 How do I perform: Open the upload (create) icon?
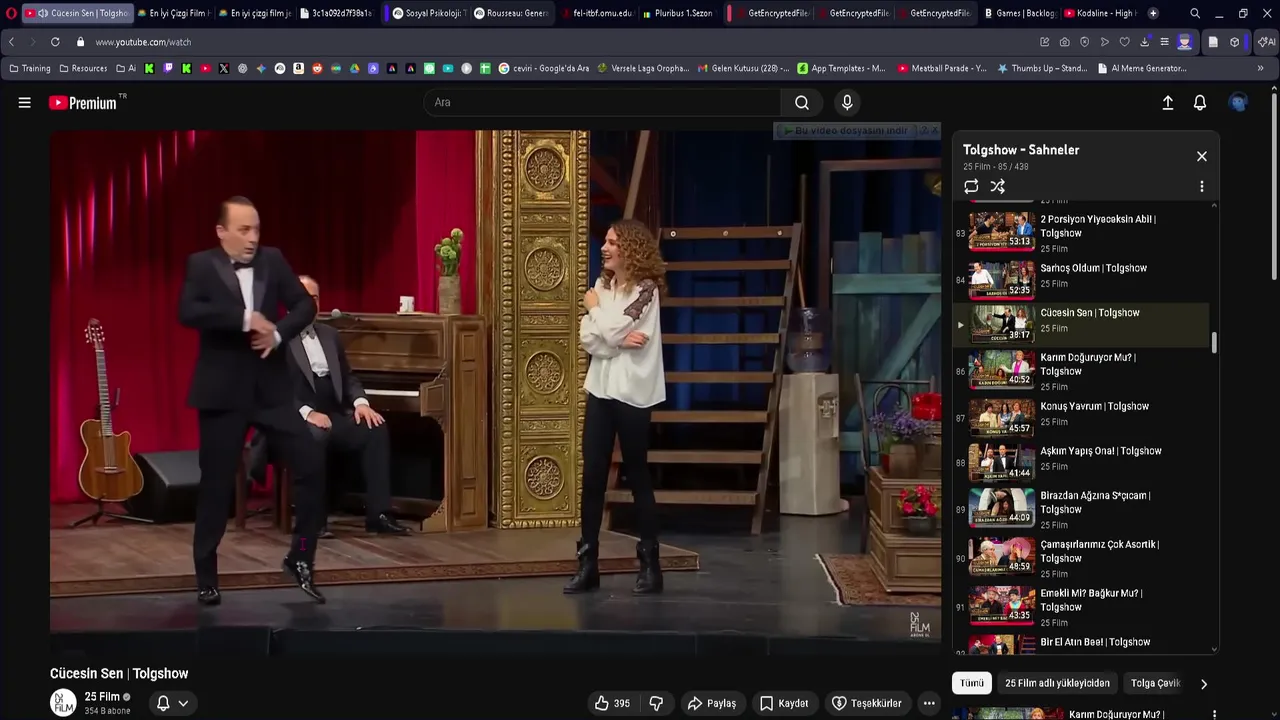point(1167,102)
